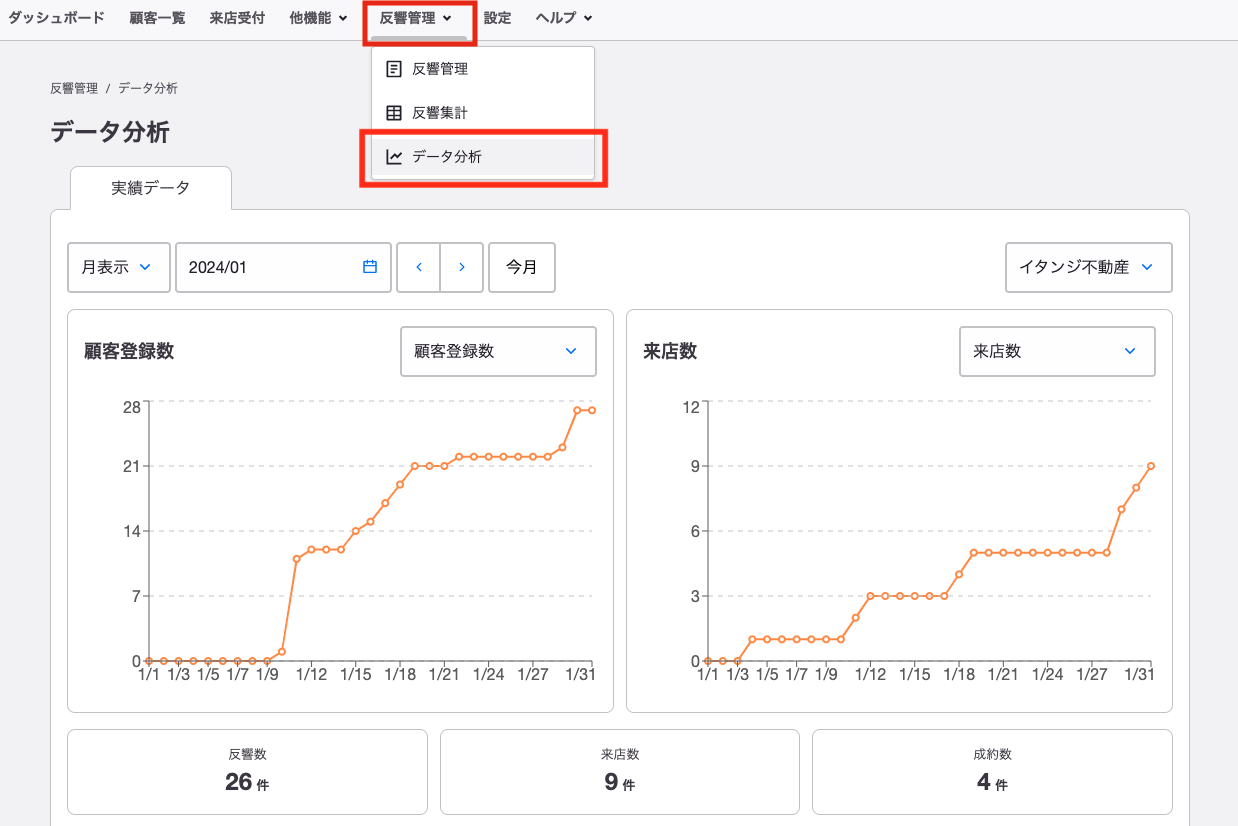Open 設定 in the navigation bar
1238x826 pixels.
[497, 18]
